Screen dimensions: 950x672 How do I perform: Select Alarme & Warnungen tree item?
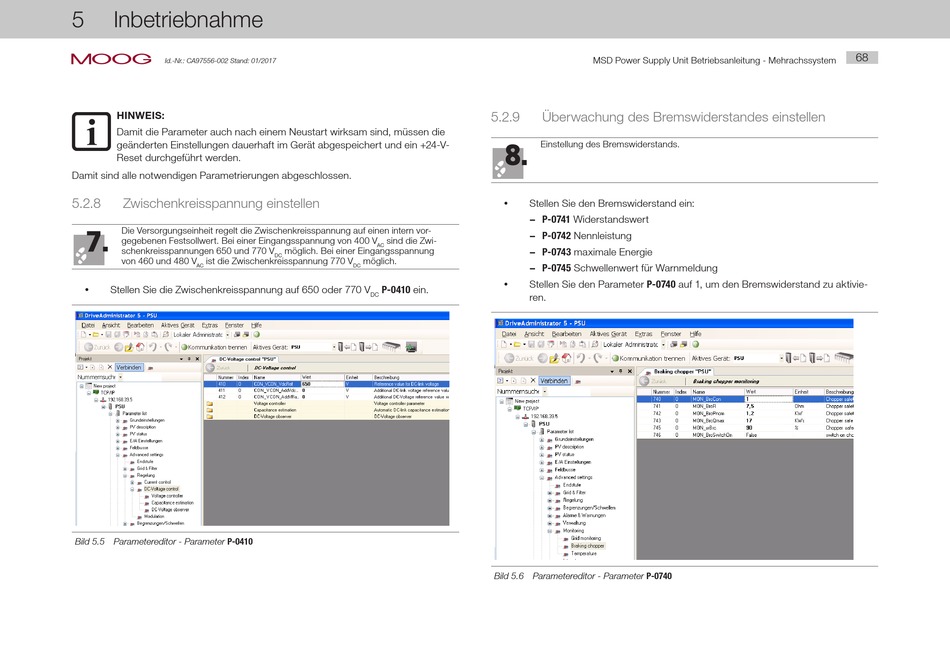coord(584,515)
